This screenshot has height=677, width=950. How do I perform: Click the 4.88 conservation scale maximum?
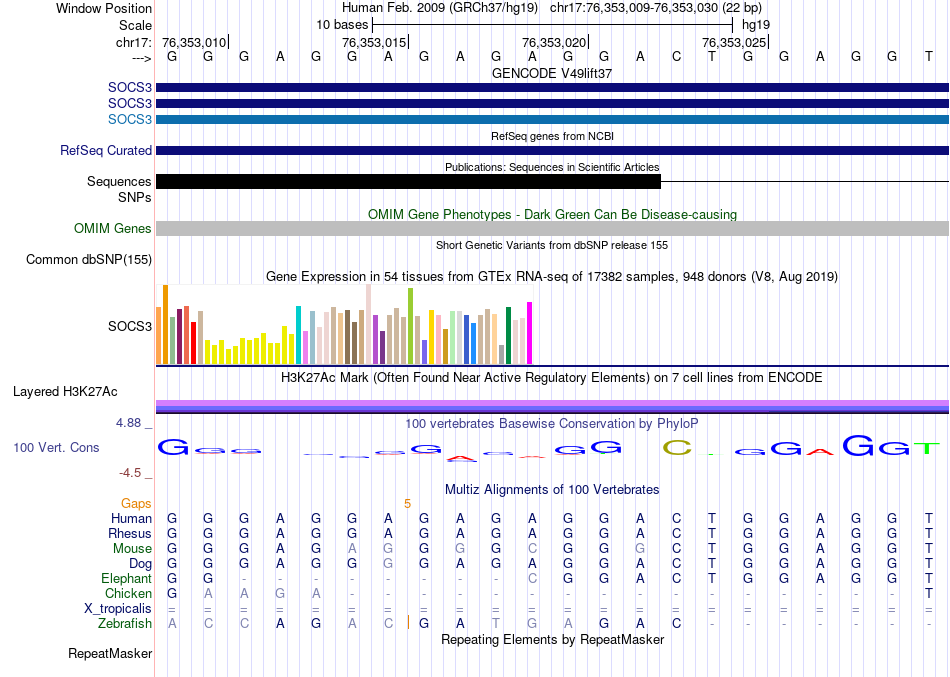[x=128, y=423]
